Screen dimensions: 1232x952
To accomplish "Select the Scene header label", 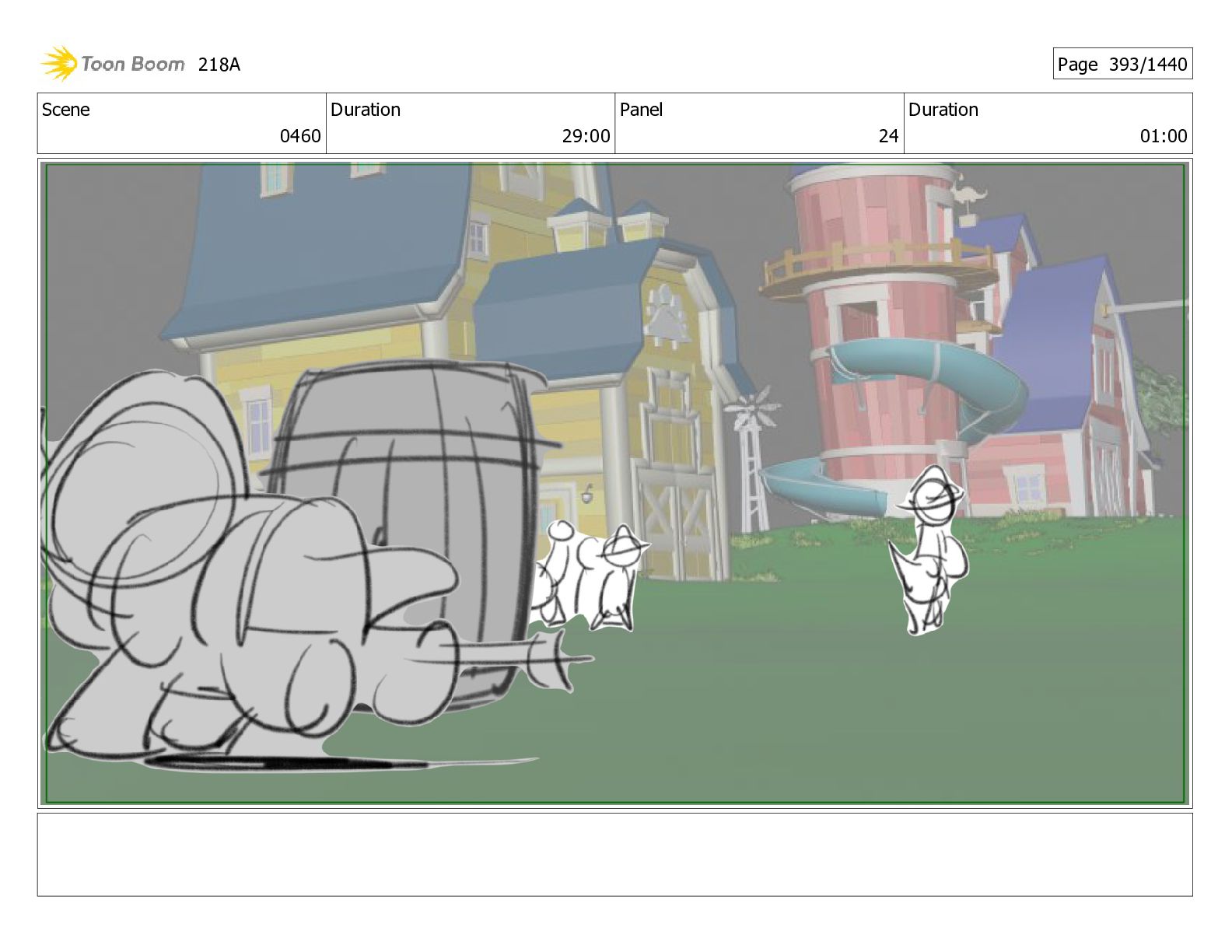I will tap(66, 110).
